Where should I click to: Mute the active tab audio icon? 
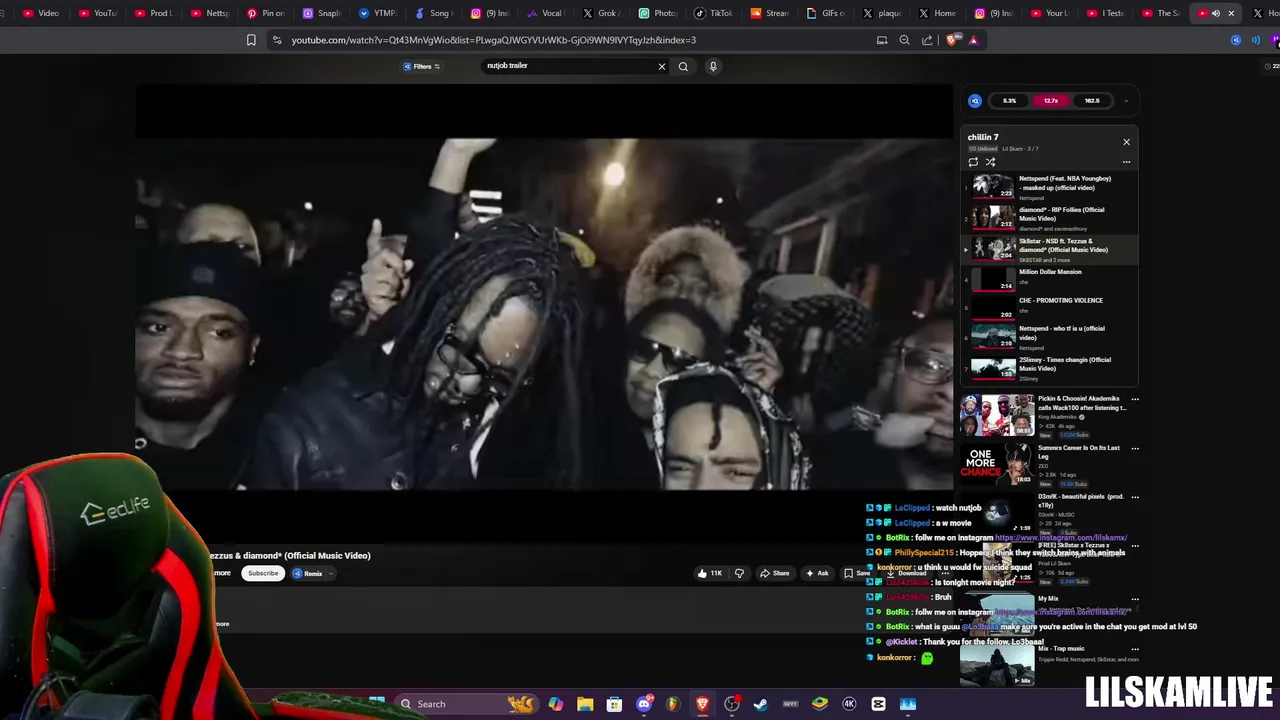(1216, 13)
